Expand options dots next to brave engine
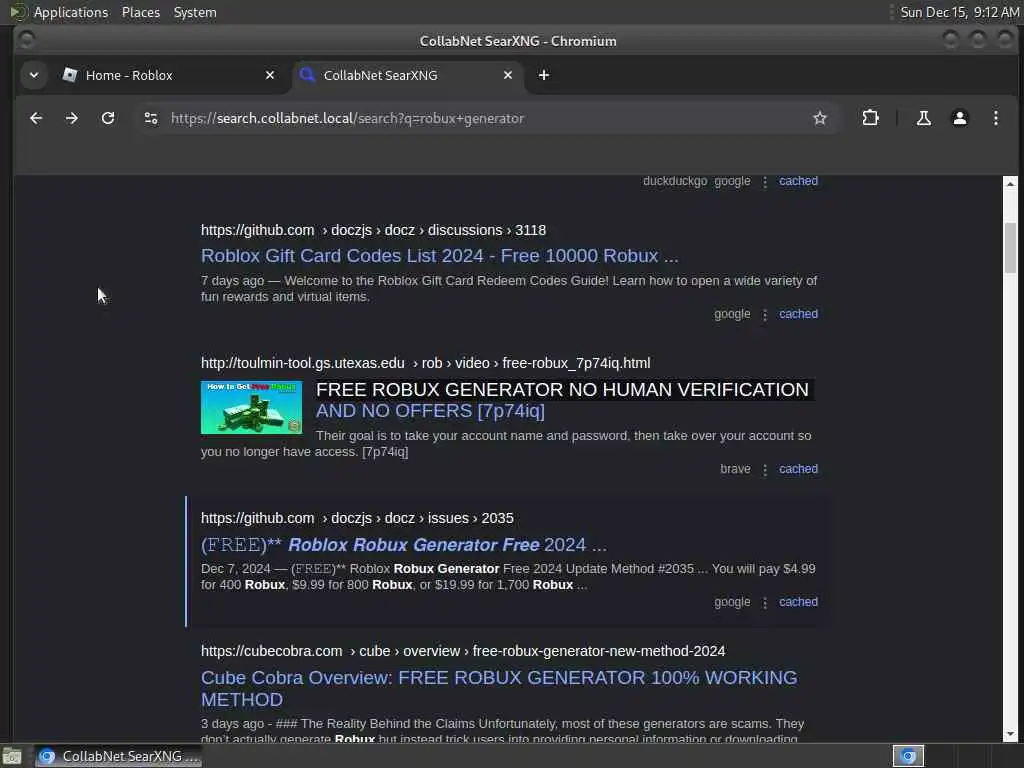This screenshot has height=768, width=1024. pyautogui.click(x=765, y=470)
